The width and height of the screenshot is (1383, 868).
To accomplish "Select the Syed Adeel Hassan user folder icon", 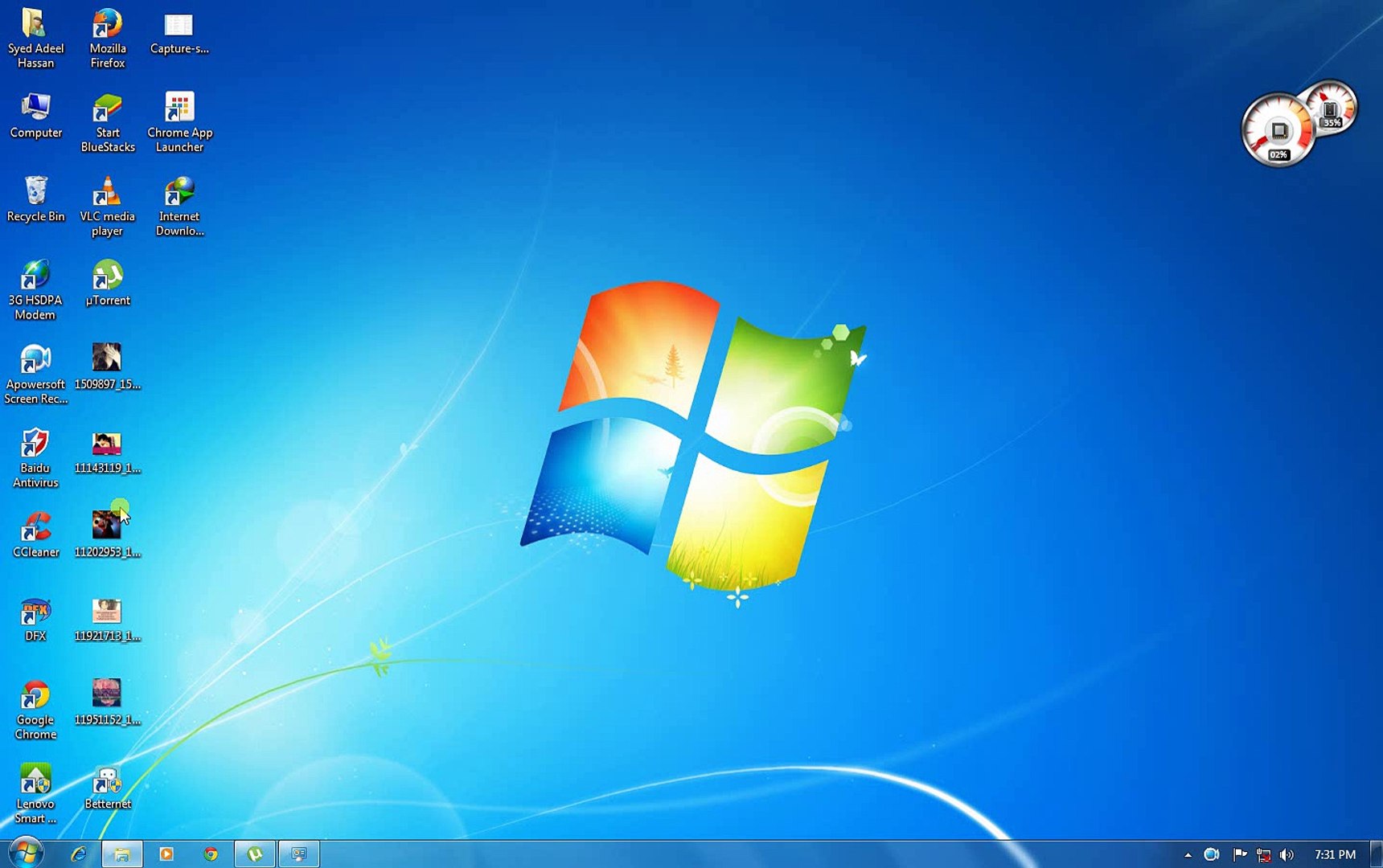I will 35,39.
